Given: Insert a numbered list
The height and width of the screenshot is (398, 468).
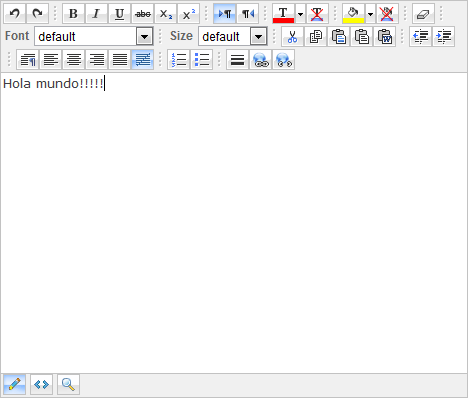Looking at the screenshot, I should (x=179, y=60).
